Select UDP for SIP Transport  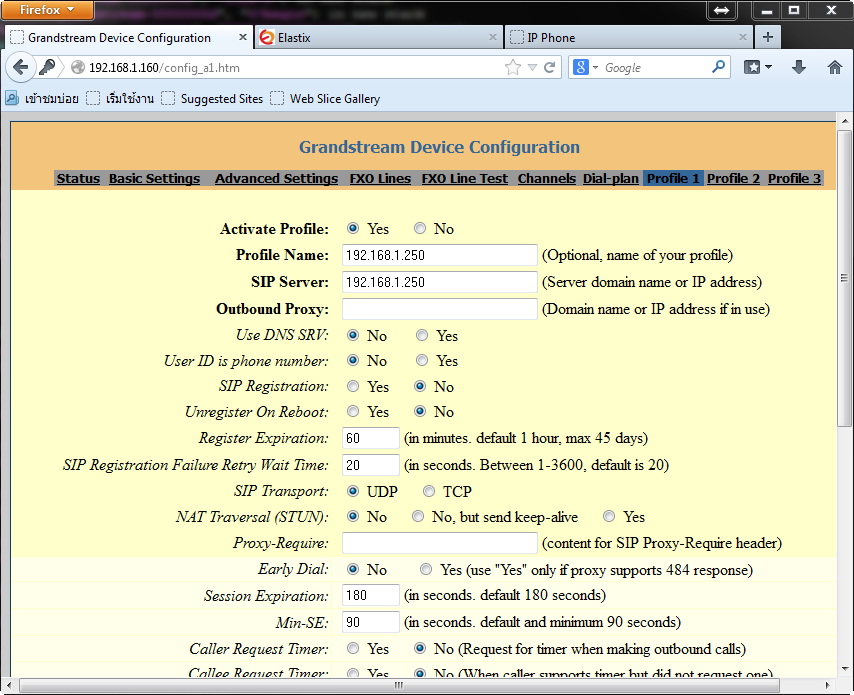(353, 491)
